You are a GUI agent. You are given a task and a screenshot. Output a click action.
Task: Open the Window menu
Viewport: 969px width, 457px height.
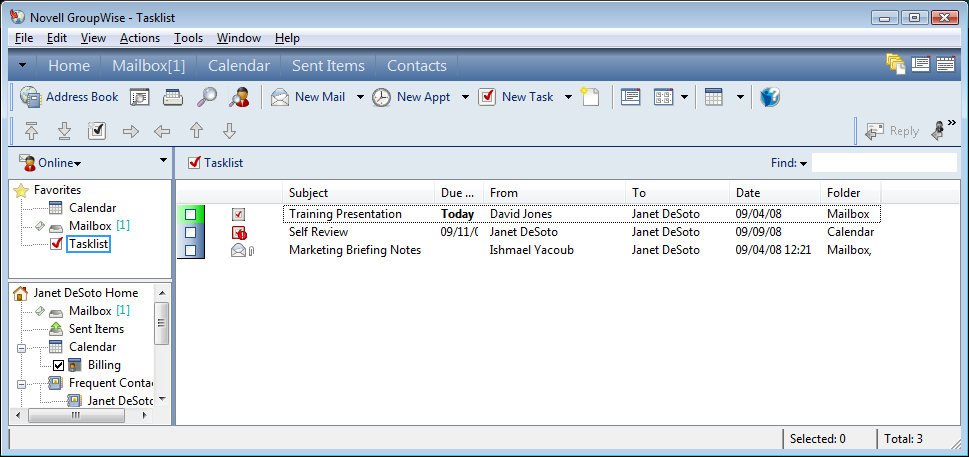click(239, 38)
